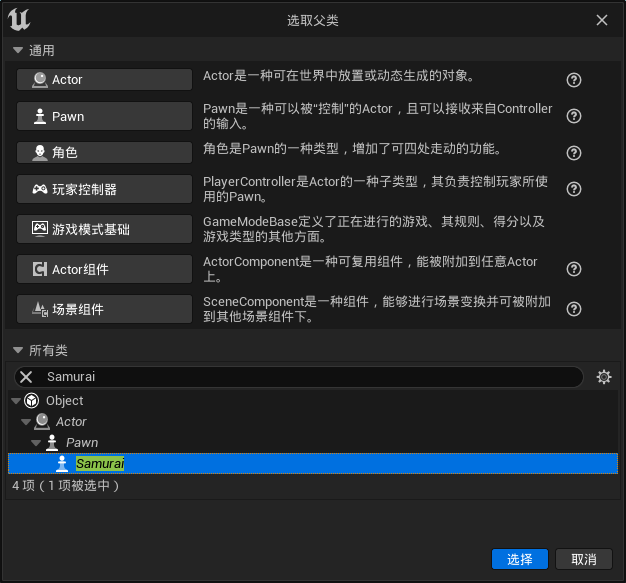Click the GameModeBase description text

[374, 229]
